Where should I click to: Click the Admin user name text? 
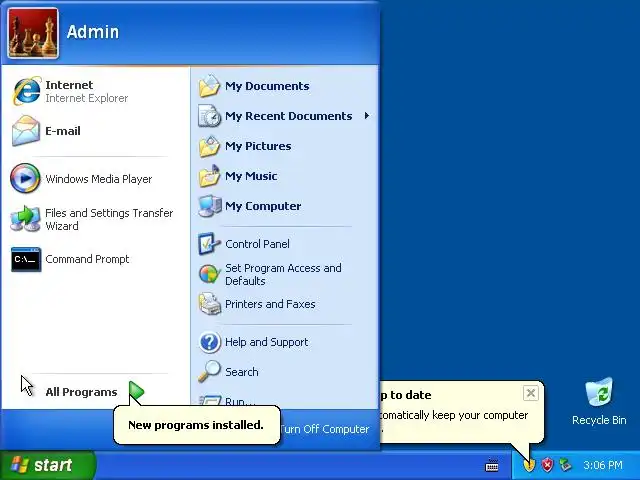click(93, 32)
